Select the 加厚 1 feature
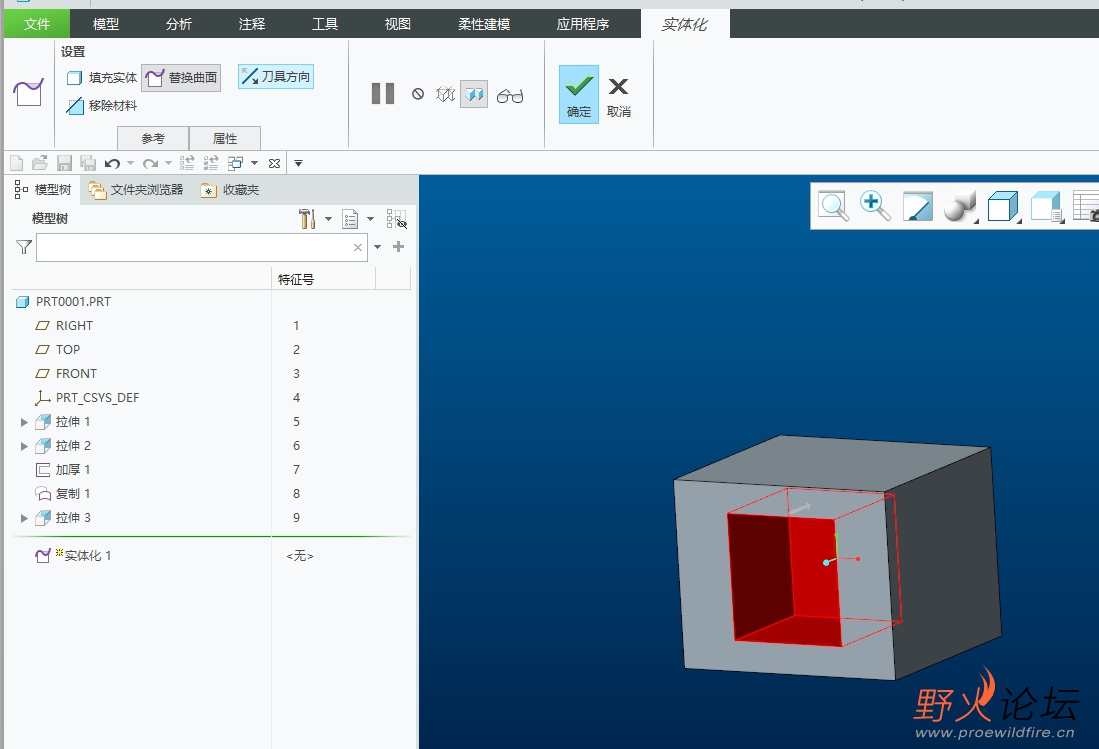The width and height of the screenshot is (1099, 749). (x=63, y=469)
